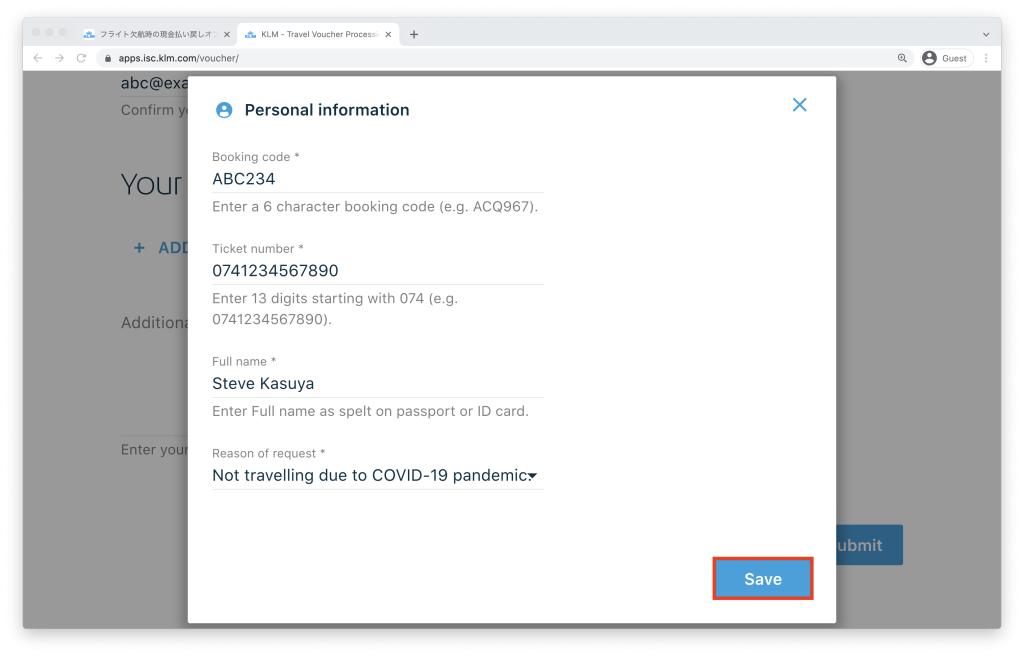
Task: Go back to the previous page
Action: [x=38, y=58]
